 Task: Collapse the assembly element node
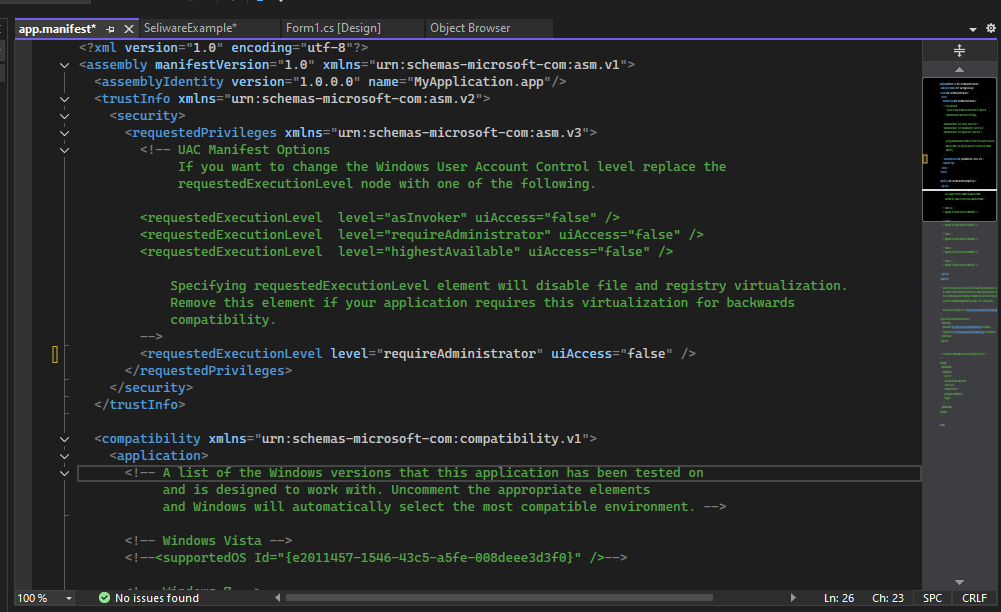(x=64, y=65)
